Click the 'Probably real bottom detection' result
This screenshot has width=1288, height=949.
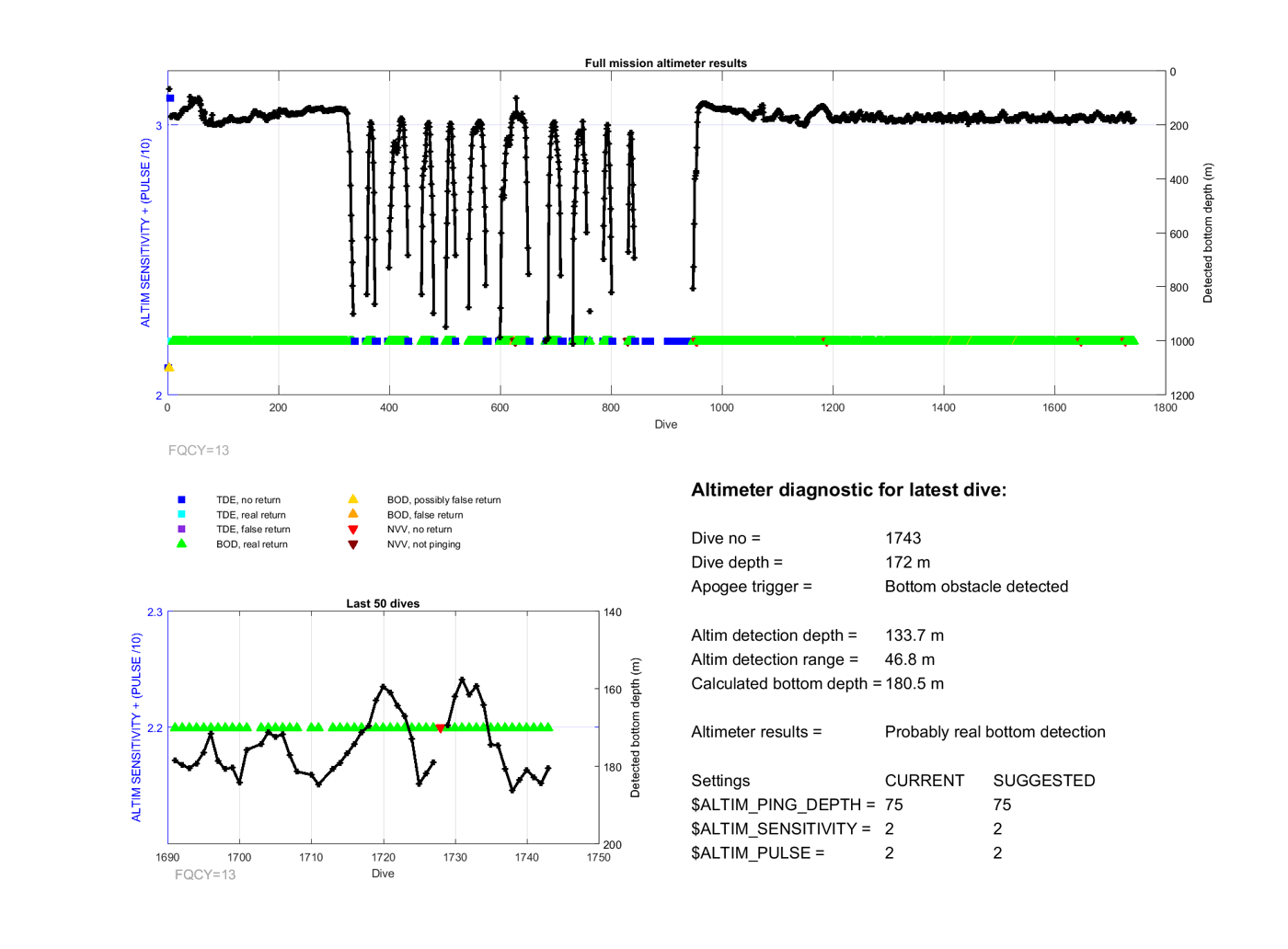tap(995, 732)
